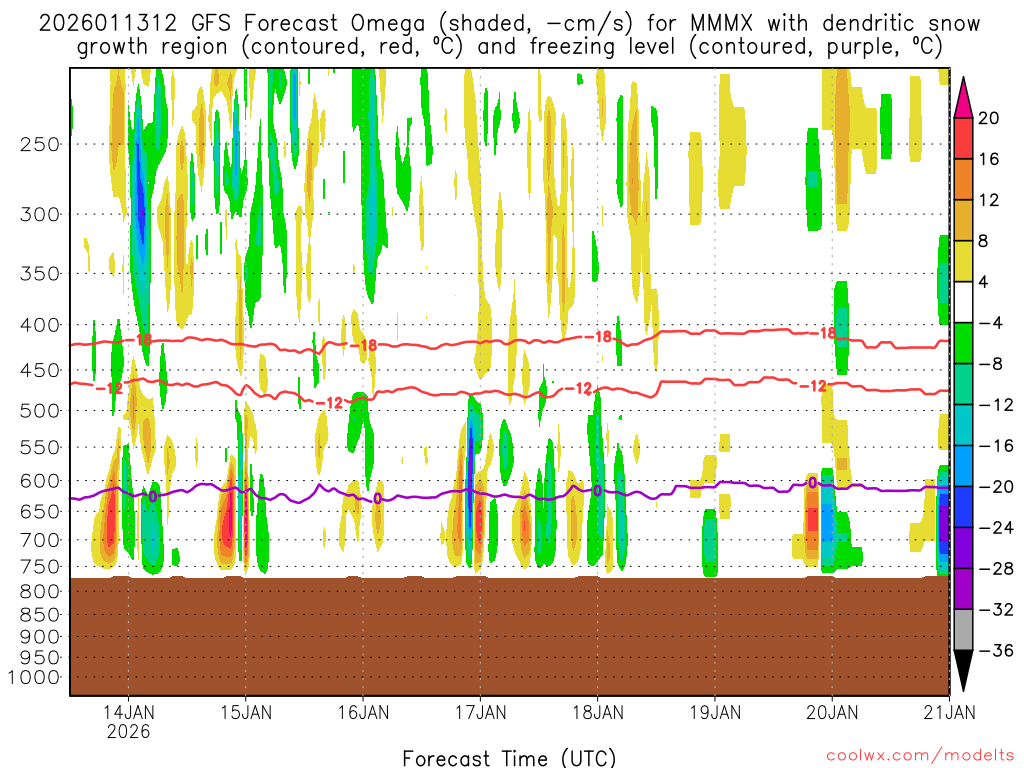
Task: Click the brown below-ground terrain area
Action: click(509, 635)
